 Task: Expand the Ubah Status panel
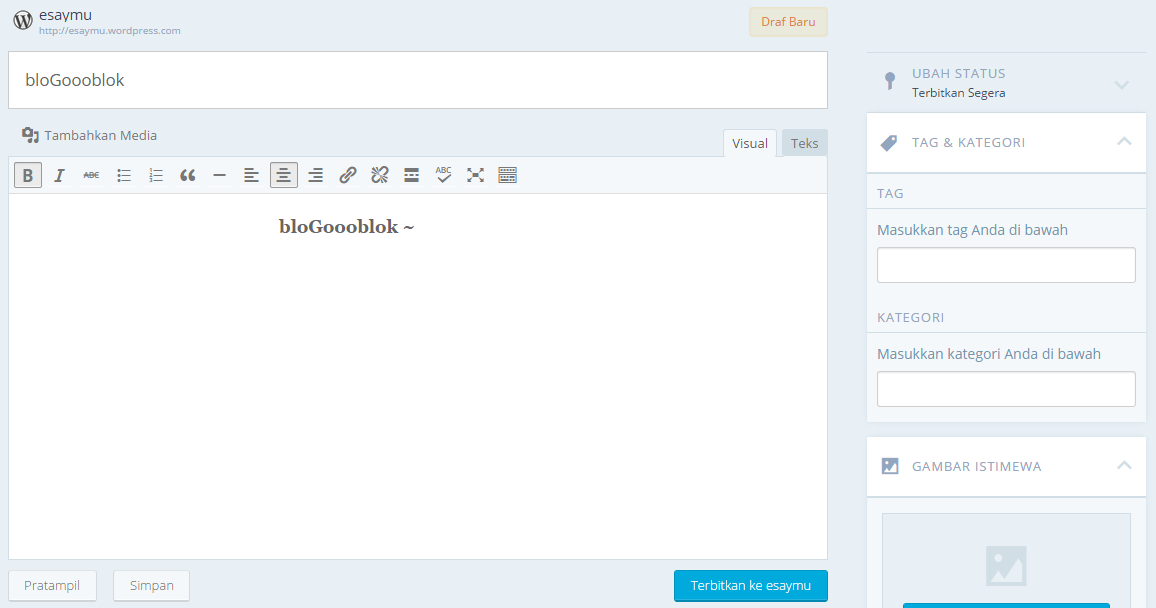pyautogui.click(x=1121, y=85)
